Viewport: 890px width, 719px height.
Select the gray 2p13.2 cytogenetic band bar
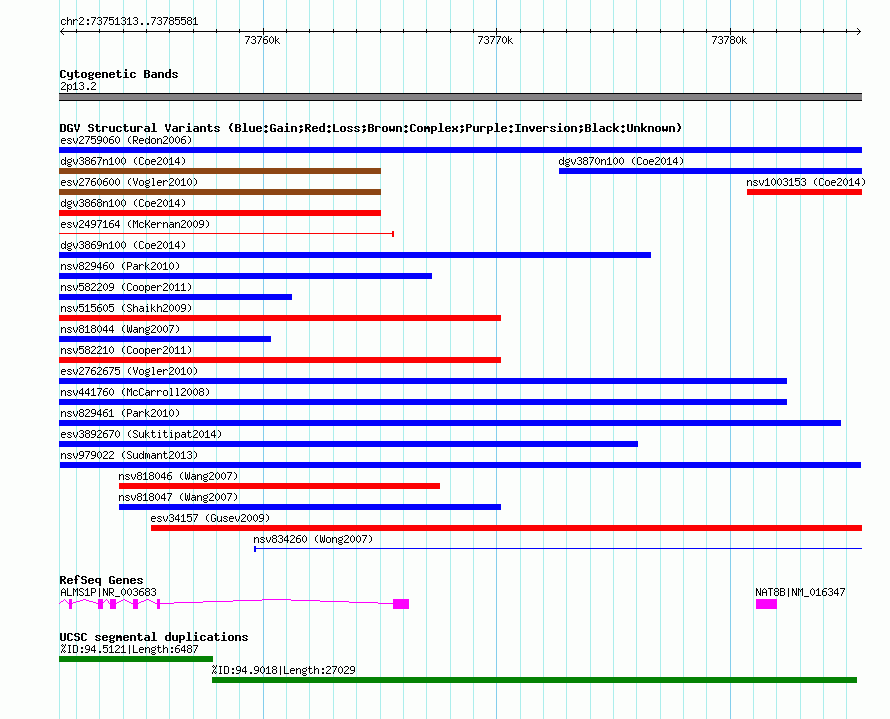pyautogui.click(x=460, y=97)
